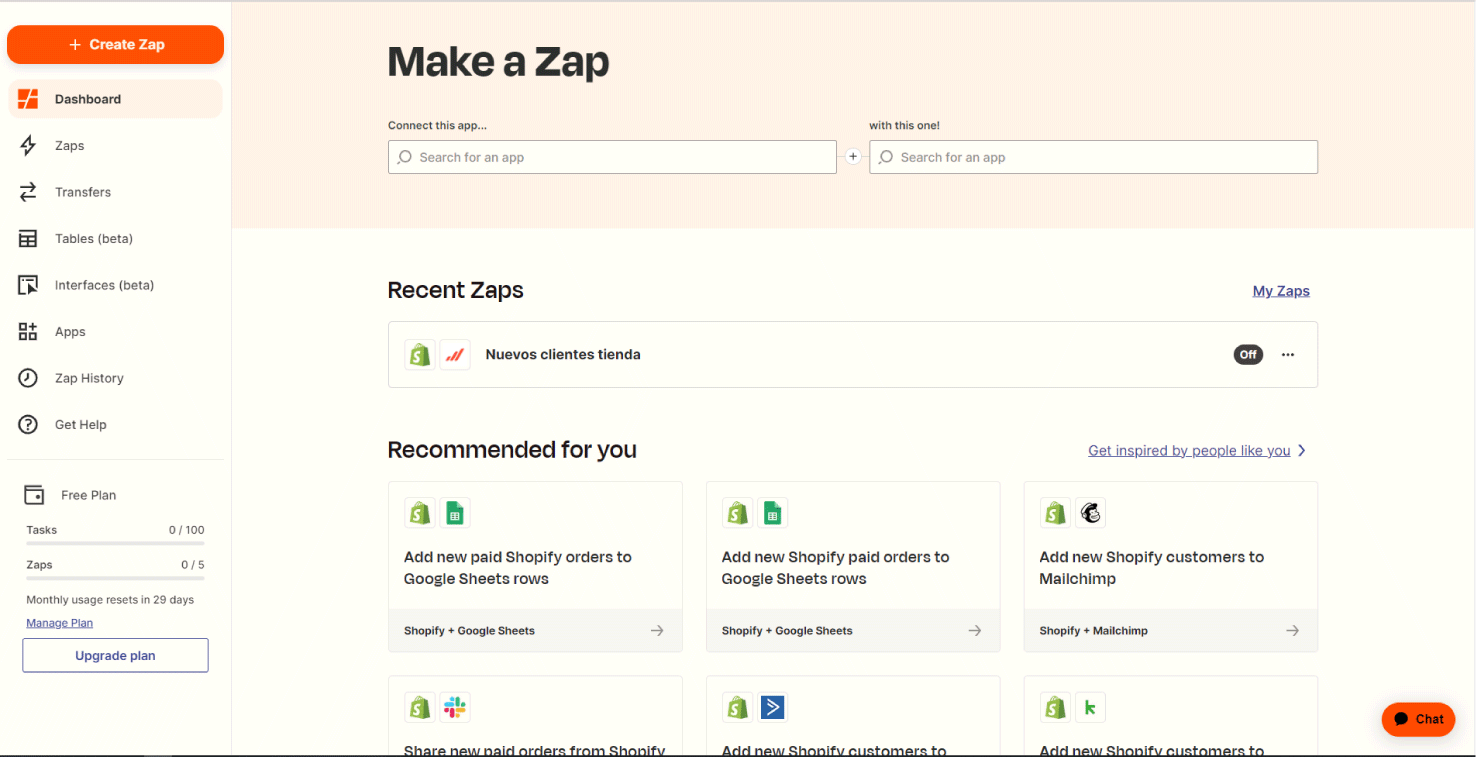Open the three-dot menu for Nuevos clientes tienda
This screenshot has width=1476, height=757.
(x=1288, y=355)
